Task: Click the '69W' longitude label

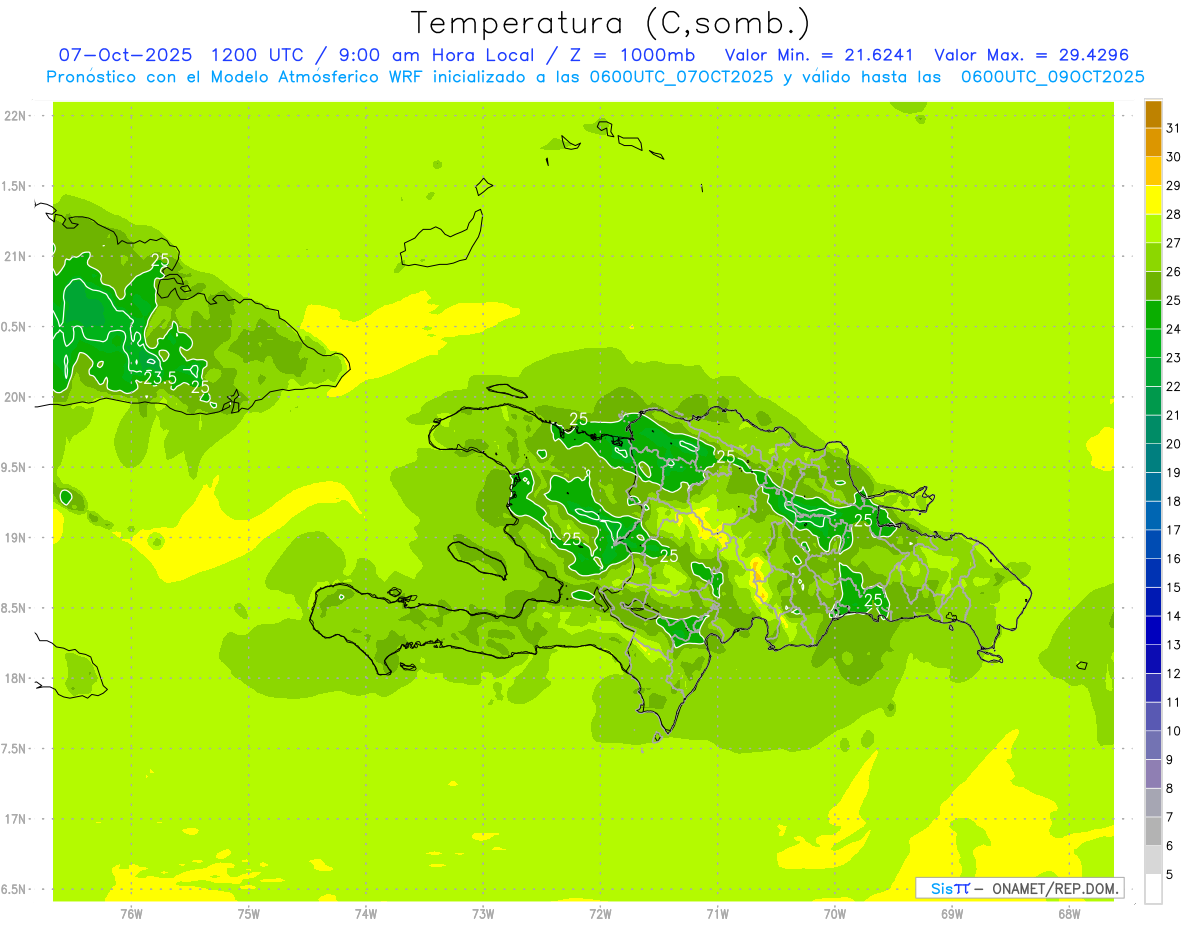Action: (952, 913)
